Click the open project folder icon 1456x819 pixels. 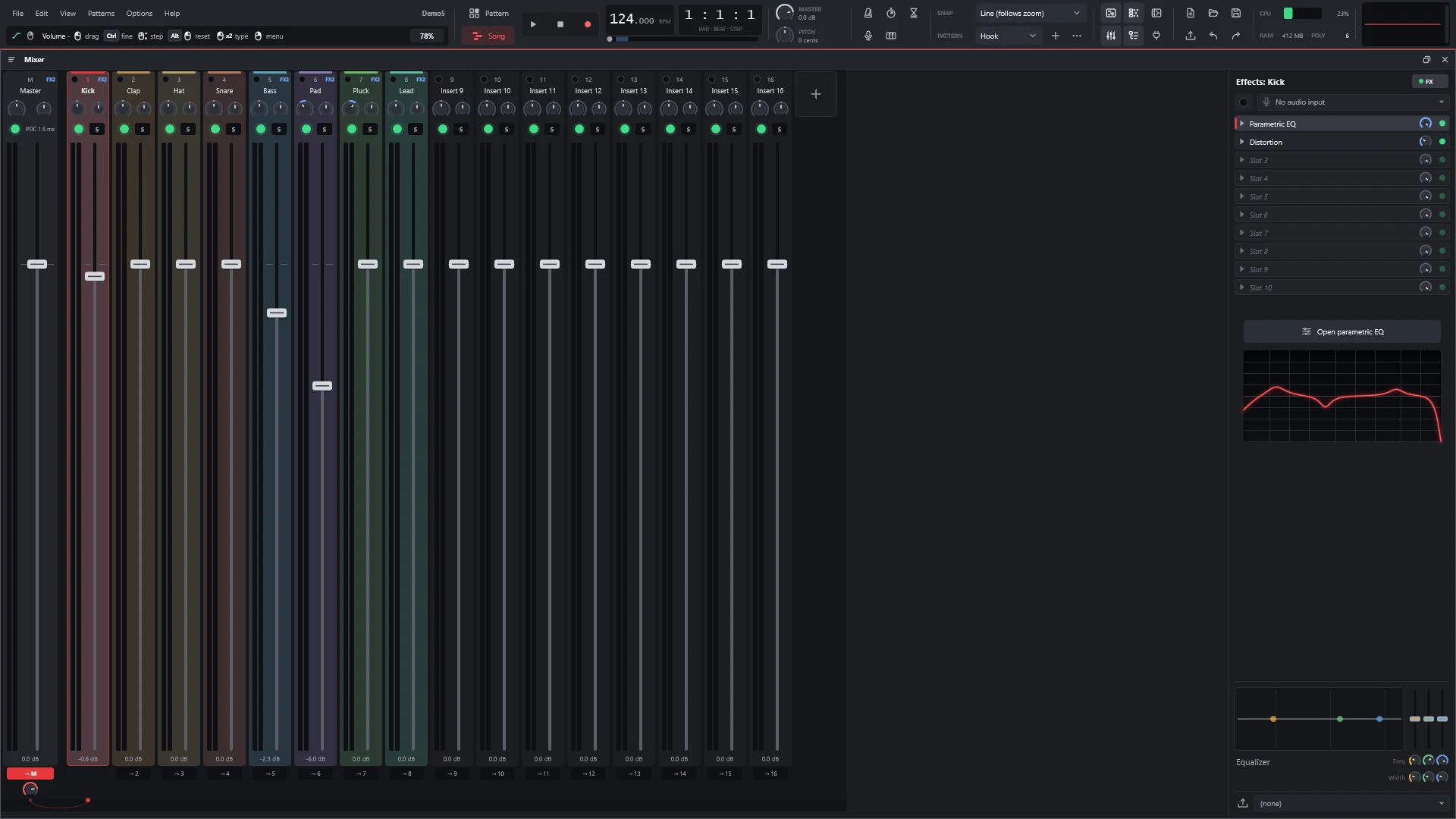(x=1213, y=13)
